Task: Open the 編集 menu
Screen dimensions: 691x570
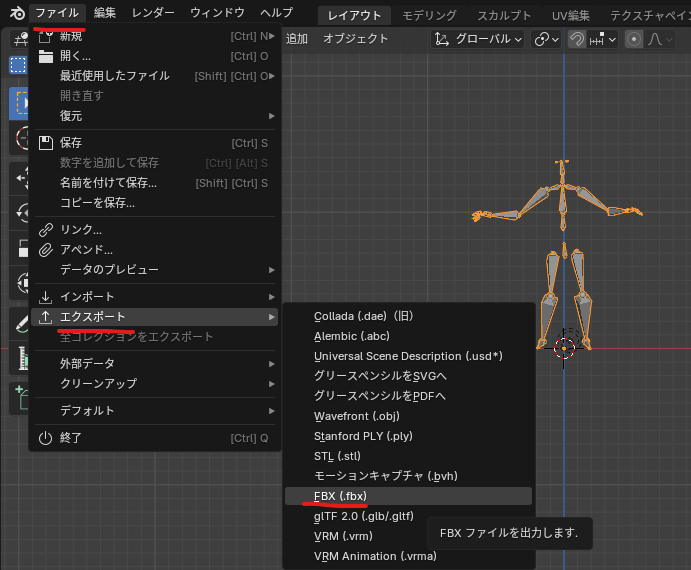Action: click(x=105, y=13)
